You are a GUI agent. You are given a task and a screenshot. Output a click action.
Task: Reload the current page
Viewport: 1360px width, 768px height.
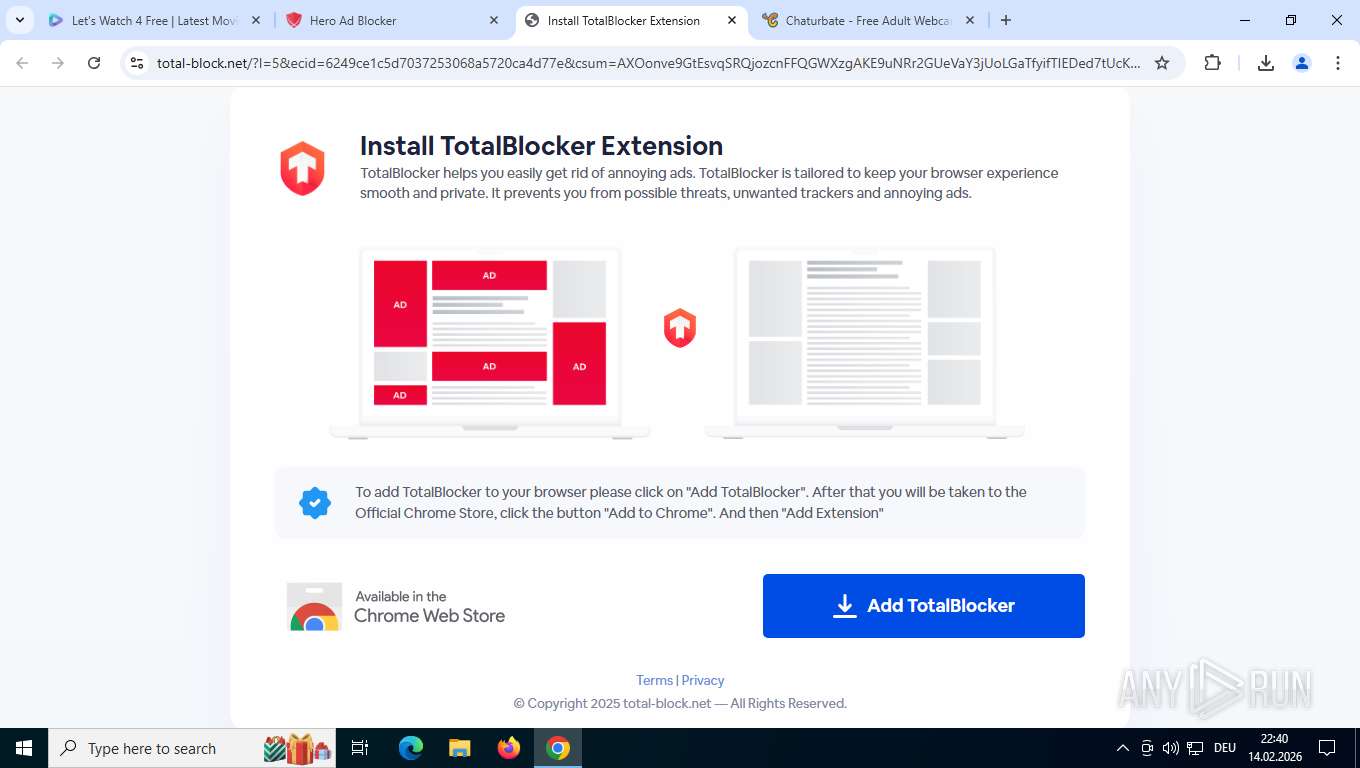94,63
